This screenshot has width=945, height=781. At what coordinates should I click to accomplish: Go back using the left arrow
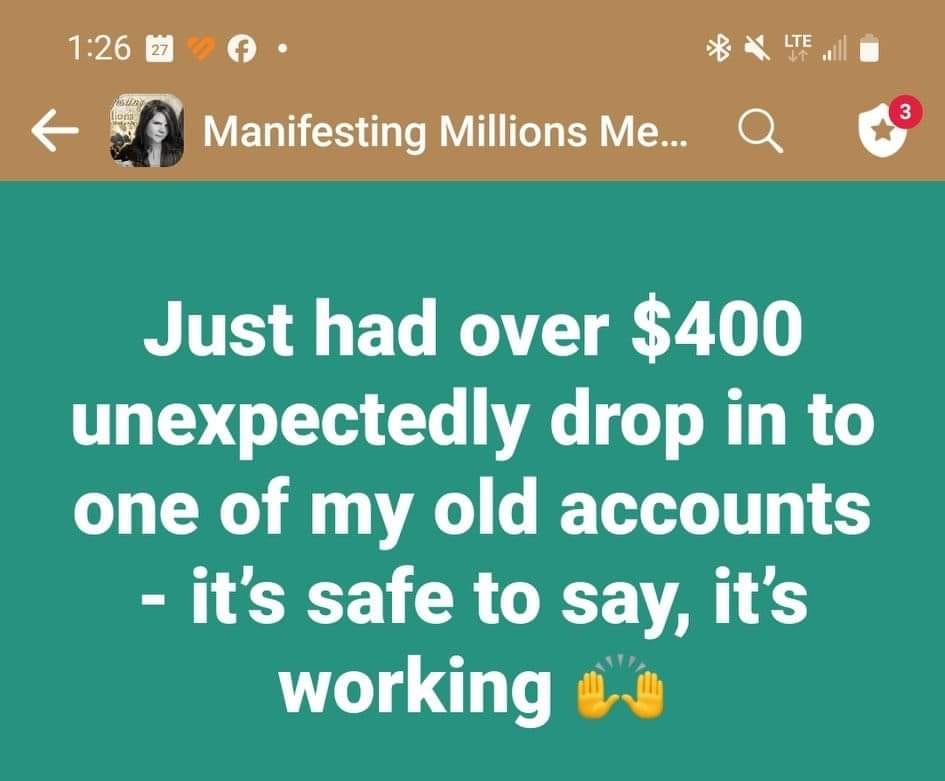(x=54, y=131)
